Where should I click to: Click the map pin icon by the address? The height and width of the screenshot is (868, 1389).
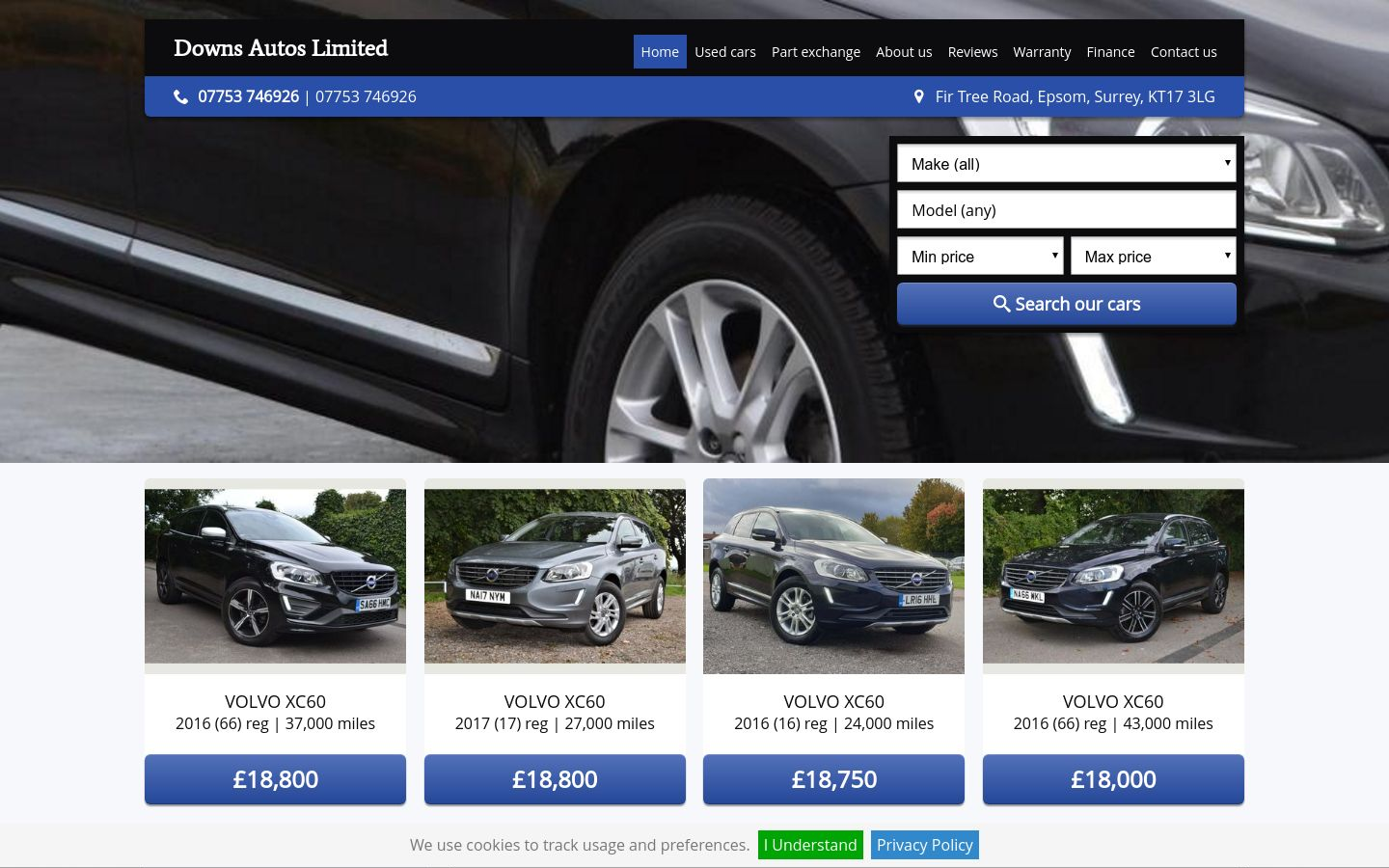[918, 96]
